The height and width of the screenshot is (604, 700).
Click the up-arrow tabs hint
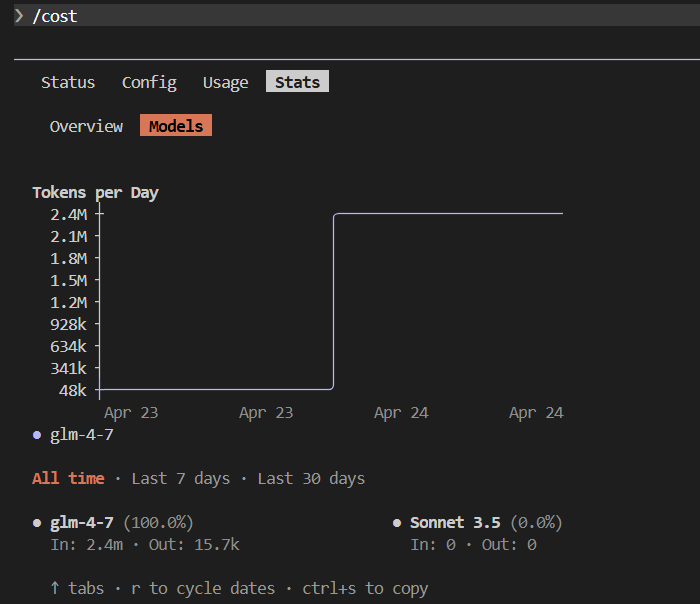tap(77, 588)
